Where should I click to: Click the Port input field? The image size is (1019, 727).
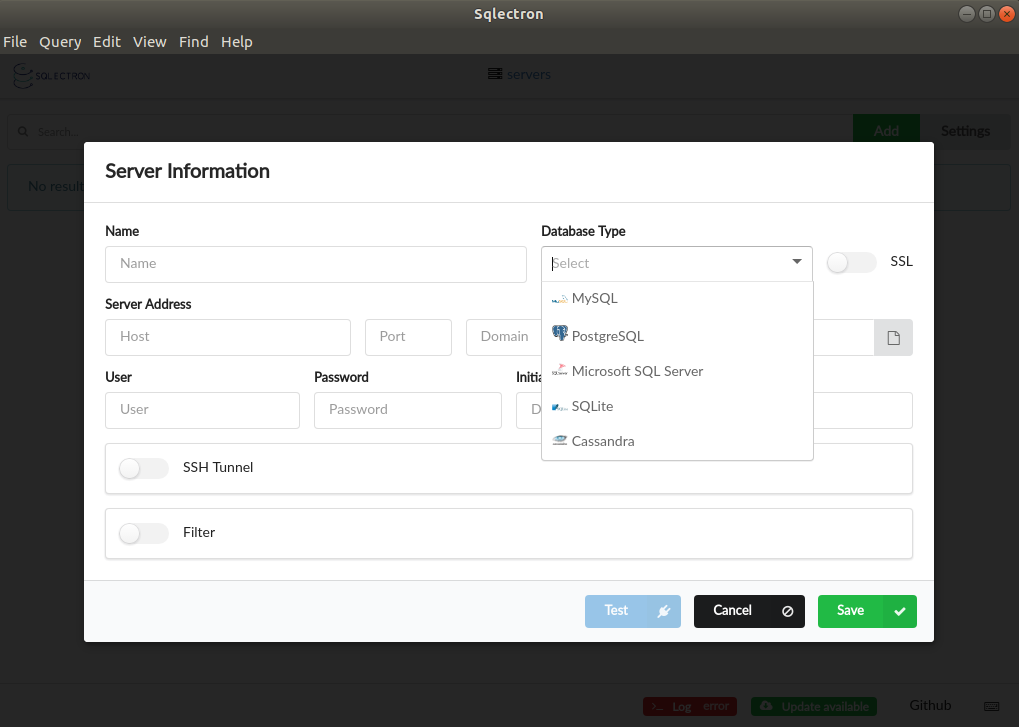click(x=408, y=337)
